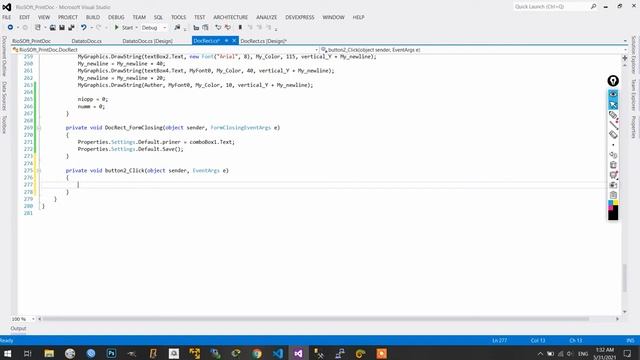Collapse the DocRect_FormClosing method outline
The width and height of the screenshot is (640, 360).
coord(39,128)
